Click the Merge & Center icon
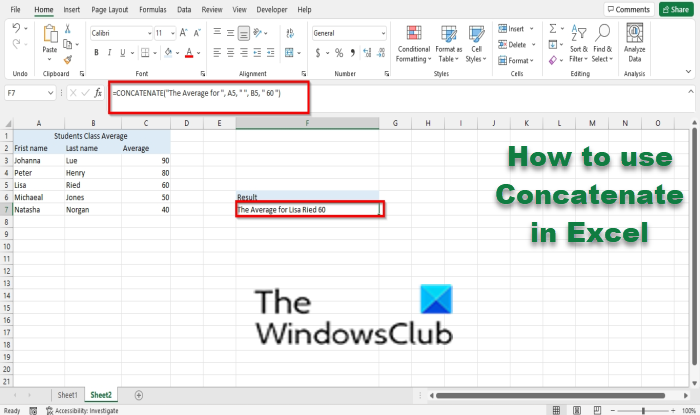 point(289,53)
